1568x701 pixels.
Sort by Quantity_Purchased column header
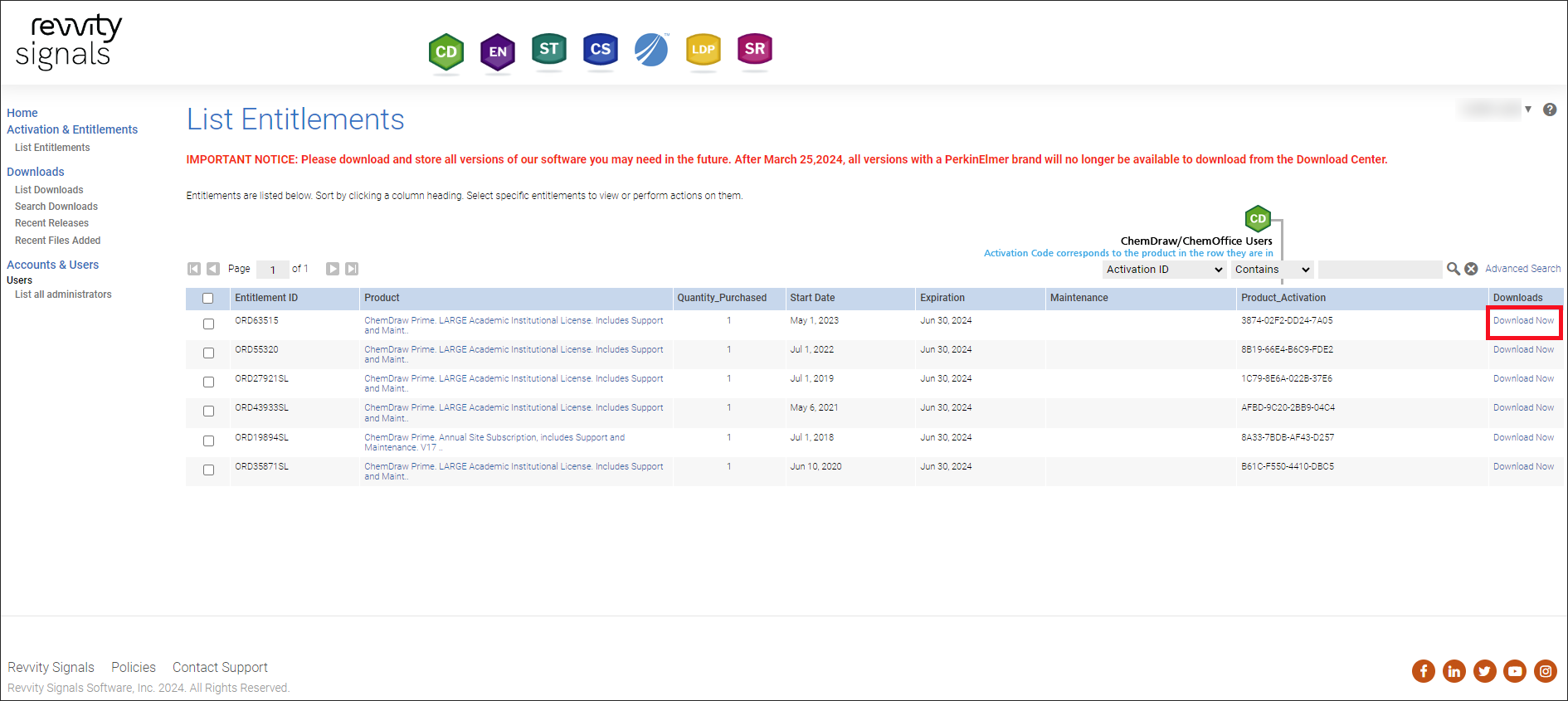tap(722, 298)
